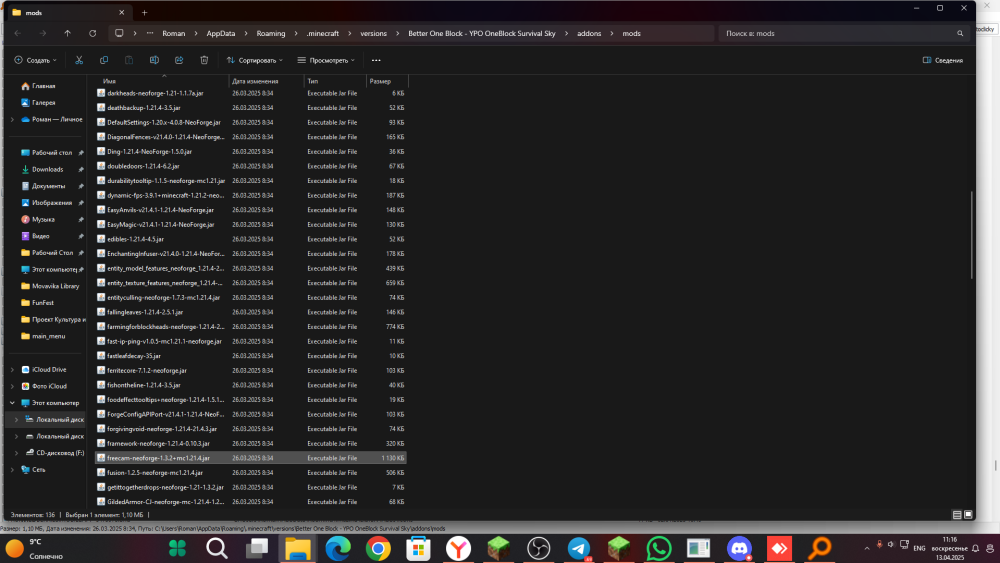Expand iCloud Drive in sidebar
1000x563 pixels.
pos(12,370)
